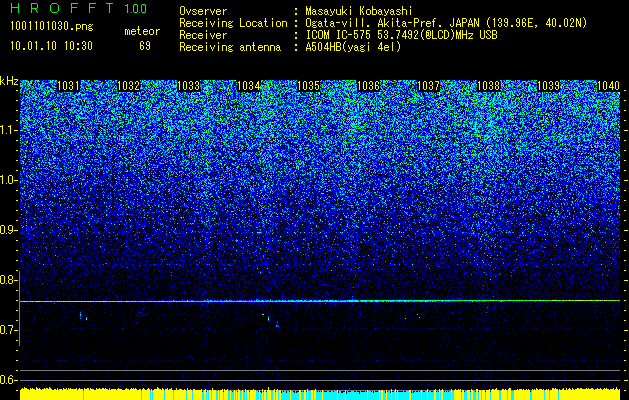Click the 1034 time marker
Screen dimensions: 629x400
point(248,86)
